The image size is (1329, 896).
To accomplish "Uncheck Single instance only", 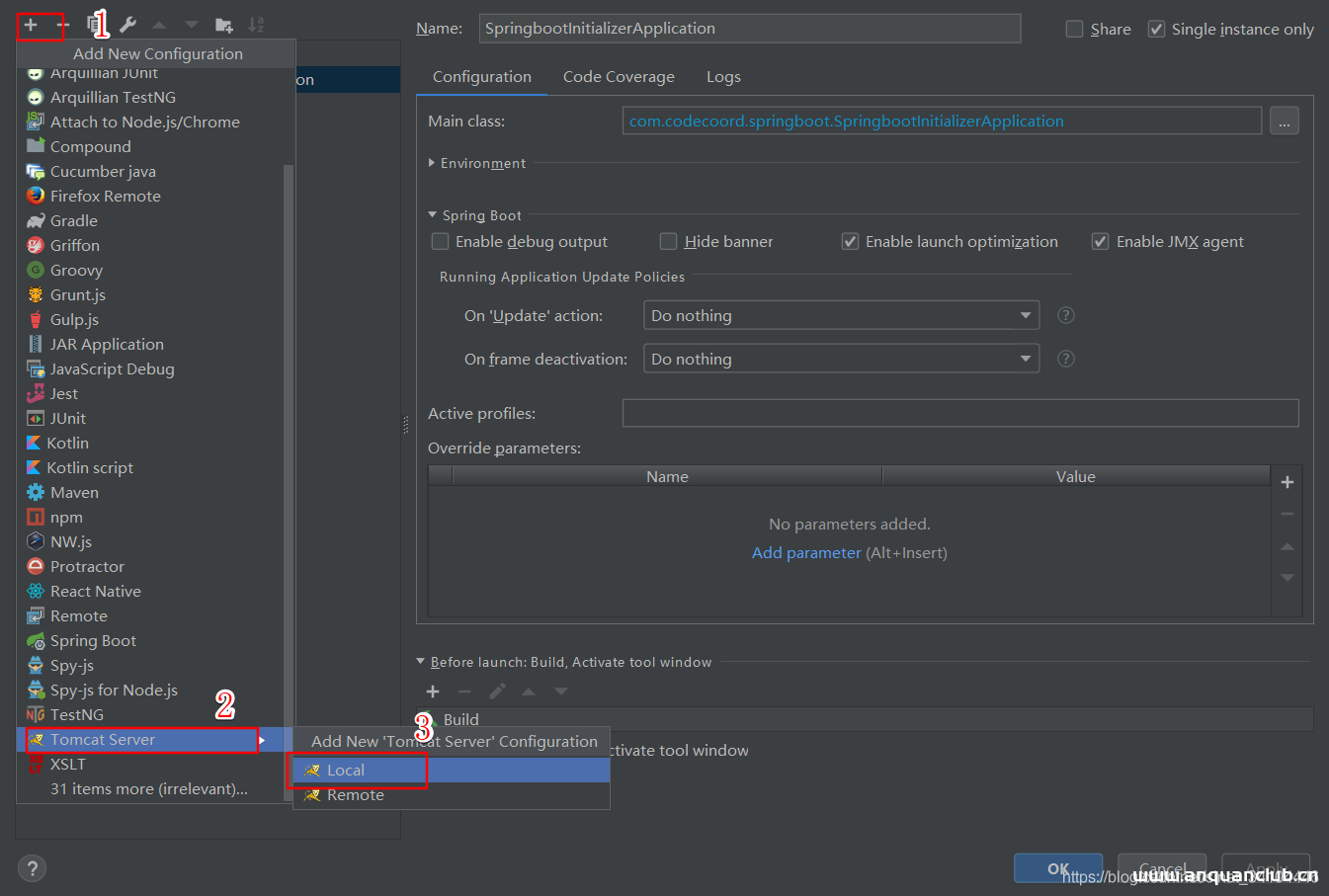I will pos(1156,30).
